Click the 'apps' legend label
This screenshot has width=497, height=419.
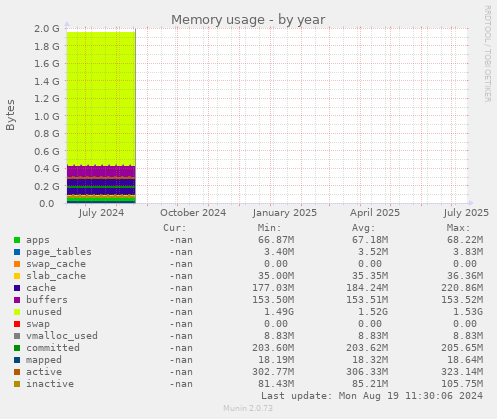pyautogui.click(x=38, y=240)
